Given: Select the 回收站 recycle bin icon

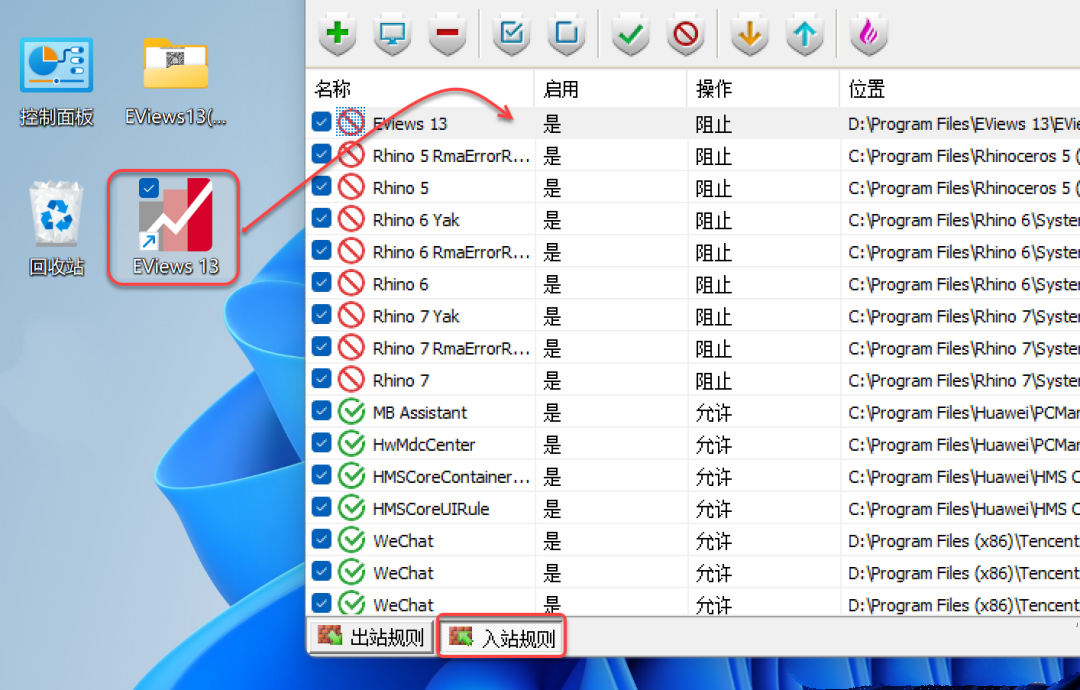Looking at the screenshot, I should [x=56, y=229].
